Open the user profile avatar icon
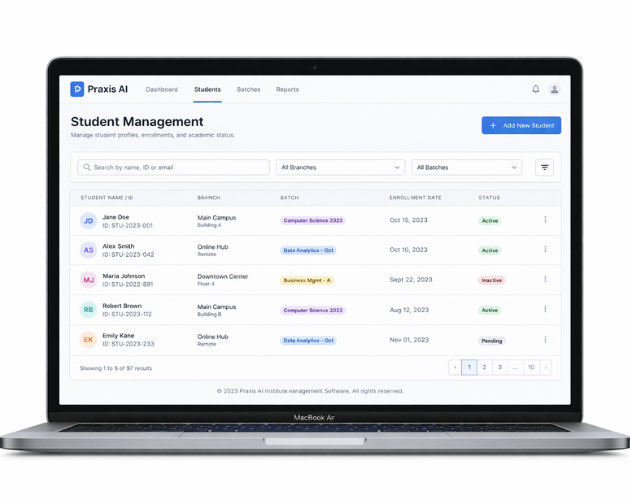This screenshot has width=630, height=500. (554, 89)
